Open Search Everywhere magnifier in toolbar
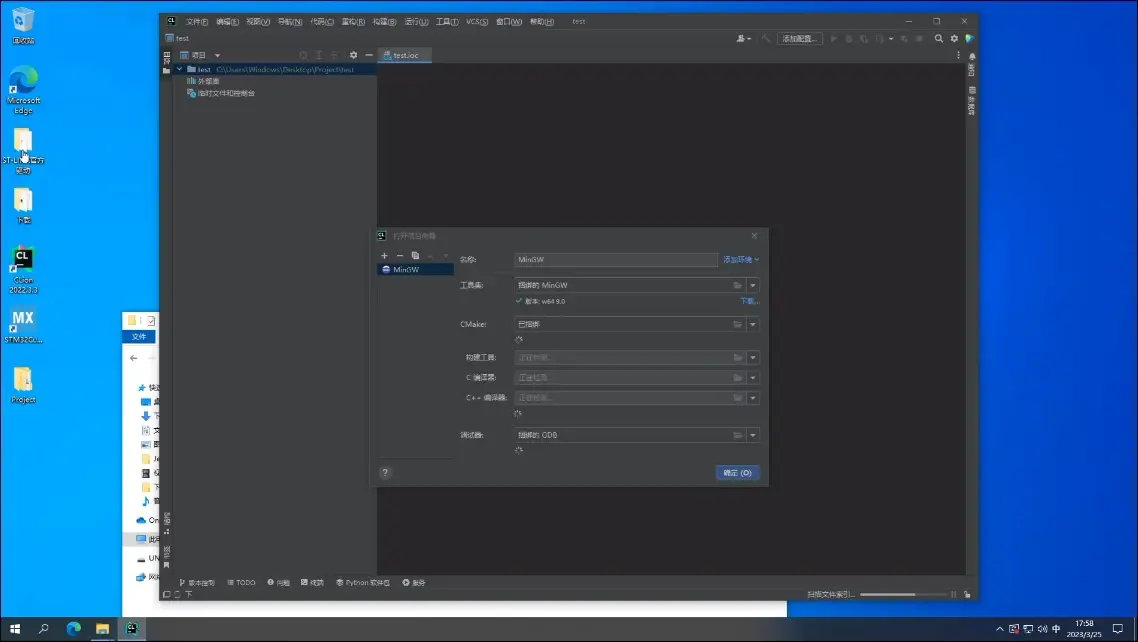The height and width of the screenshot is (642, 1138). tap(938, 39)
